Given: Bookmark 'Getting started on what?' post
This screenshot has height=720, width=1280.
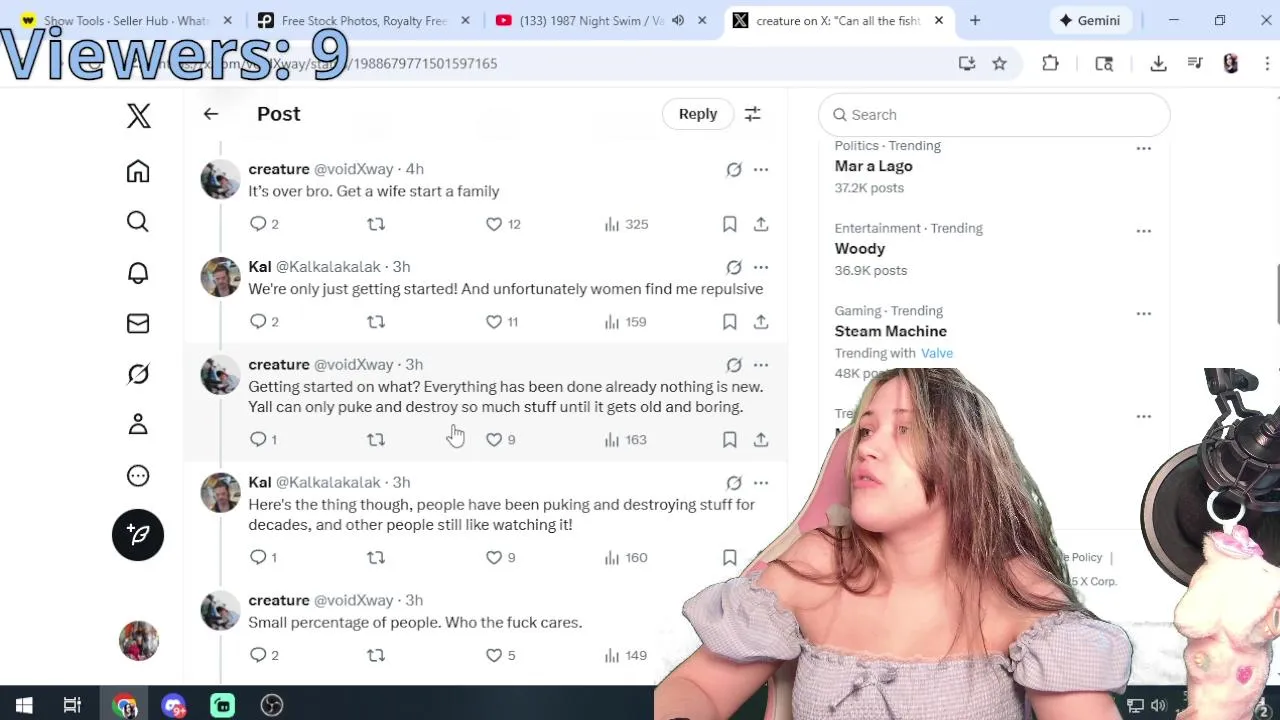Looking at the screenshot, I should coord(730,440).
